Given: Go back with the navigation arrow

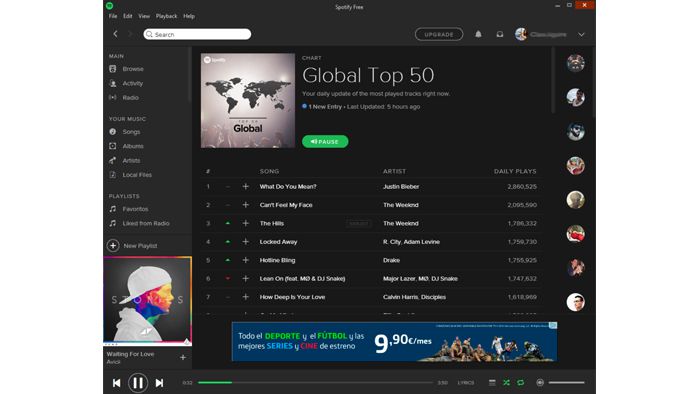Looking at the screenshot, I should coord(116,34).
